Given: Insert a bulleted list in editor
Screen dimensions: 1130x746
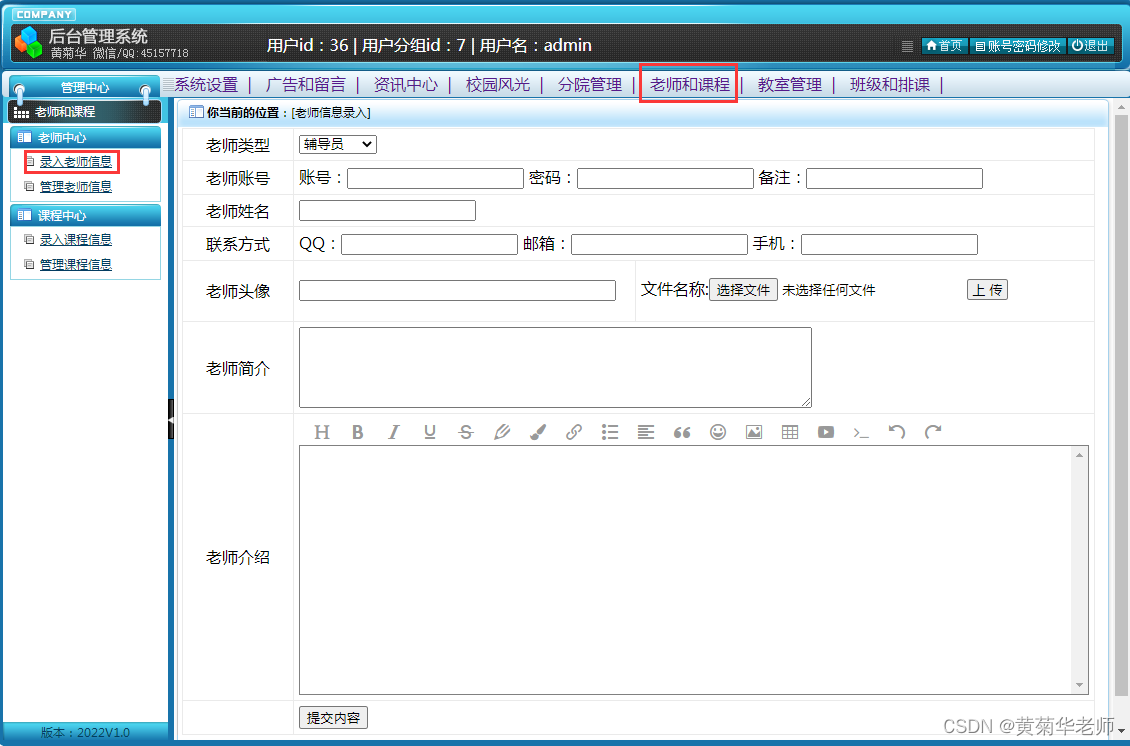Looking at the screenshot, I should (x=610, y=432).
